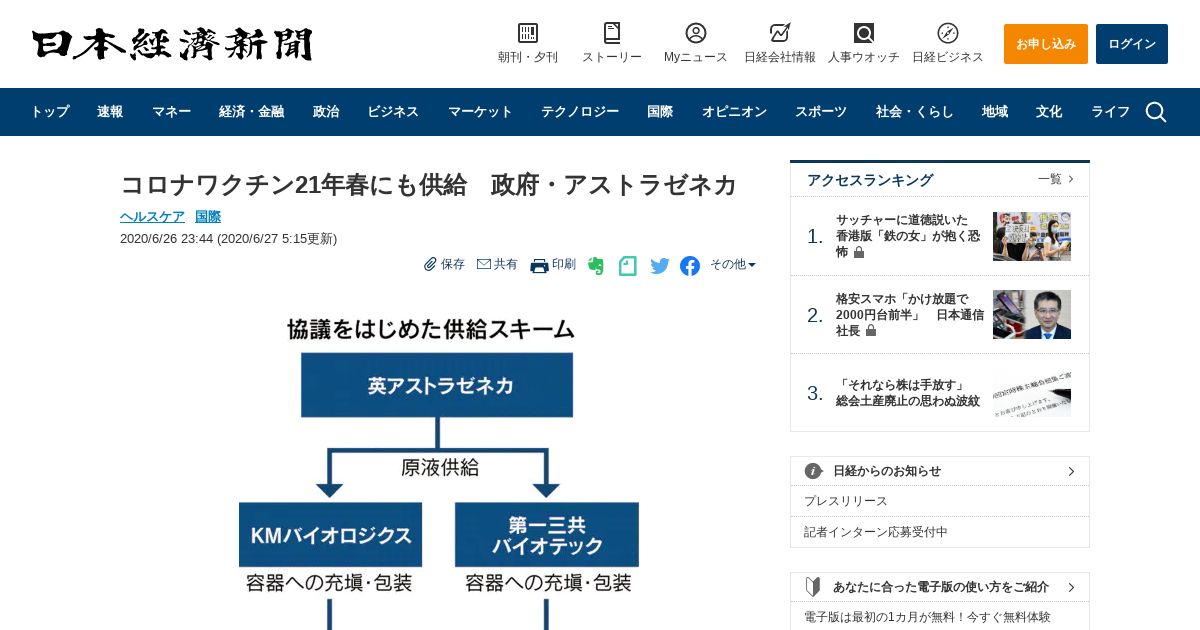The width and height of the screenshot is (1200, 630).
Task: Open the マーケット section
Action: coord(480,112)
